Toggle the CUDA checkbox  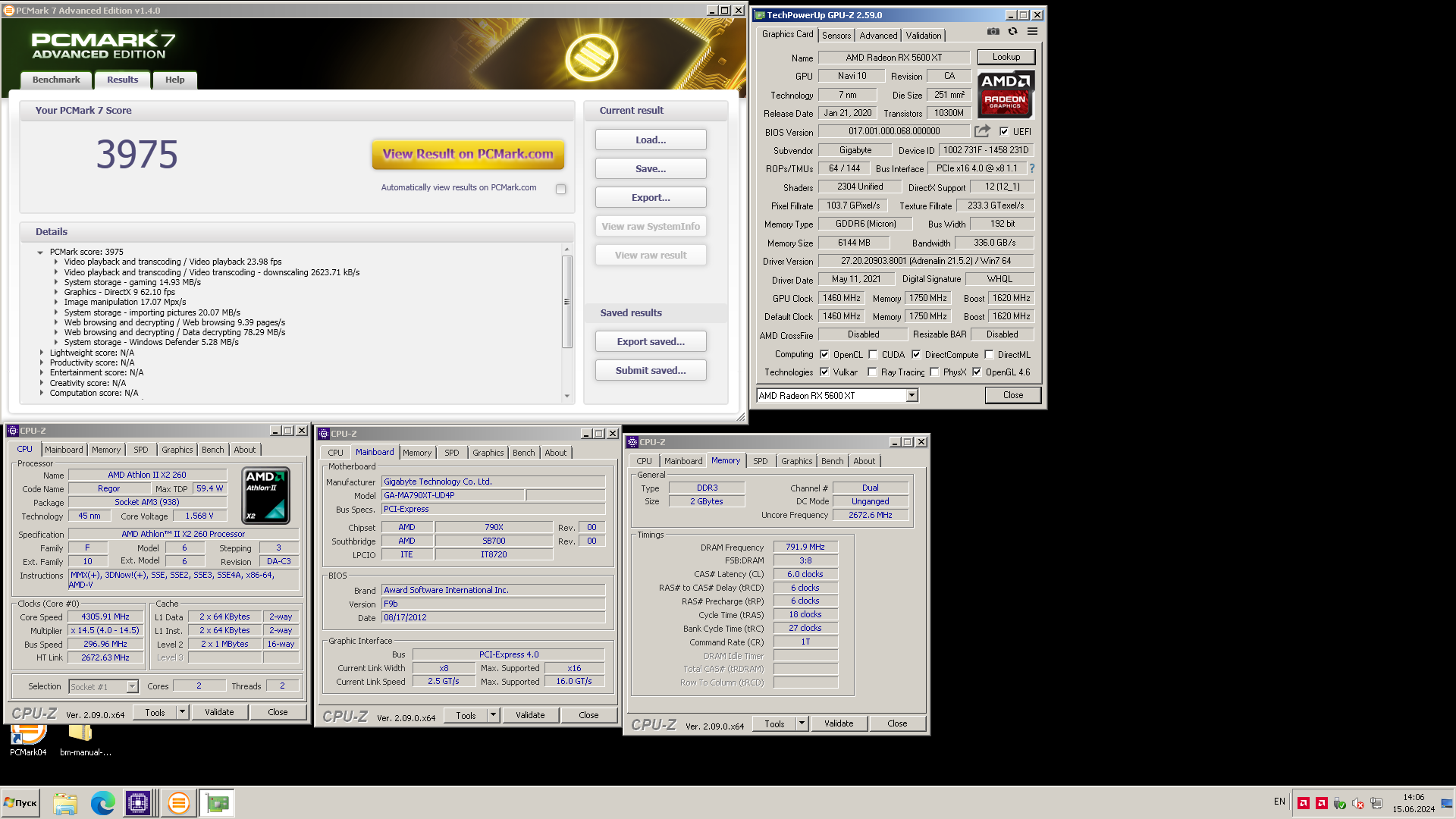click(x=873, y=354)
